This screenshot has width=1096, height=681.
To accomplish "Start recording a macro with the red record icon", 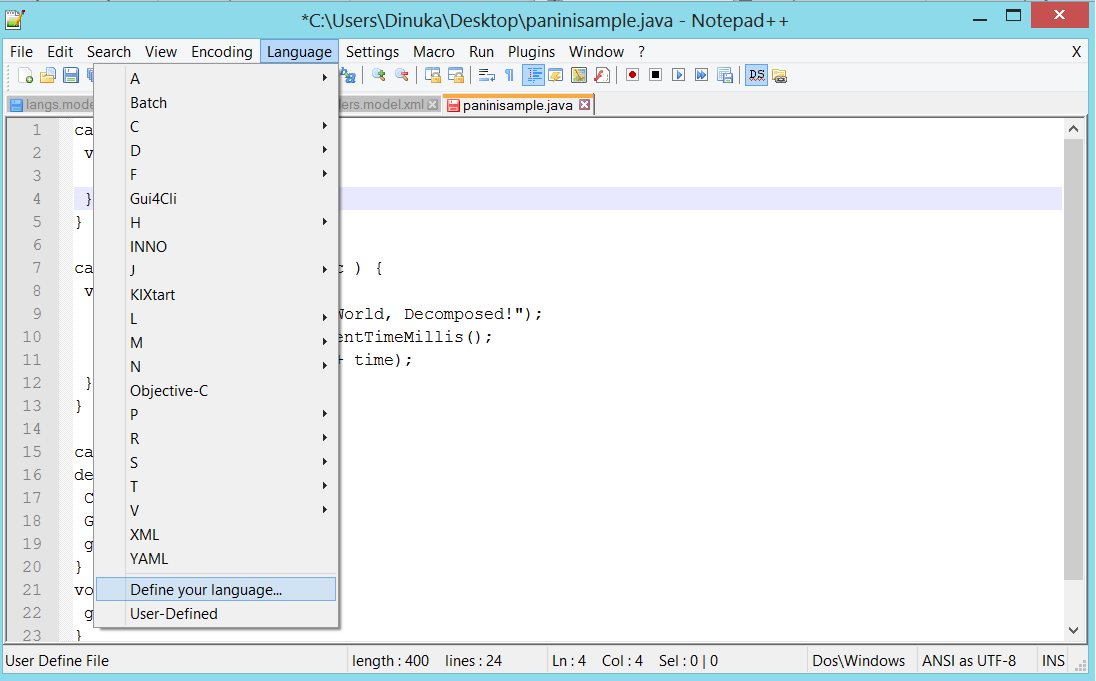I will click(x=632, y=74).
